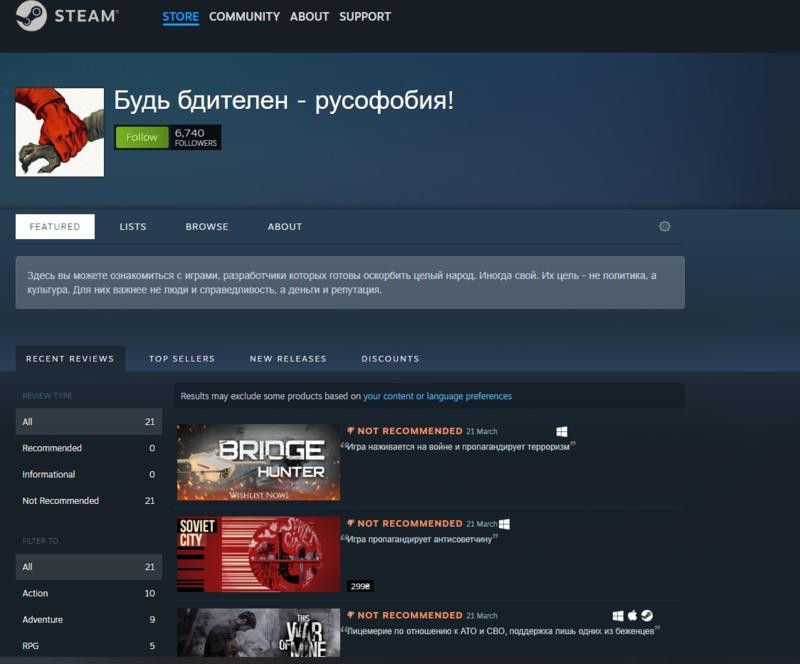Click thumbs-down icon on Bridge Hunter review
Viewport: 800px width, 664px height.
351,431
